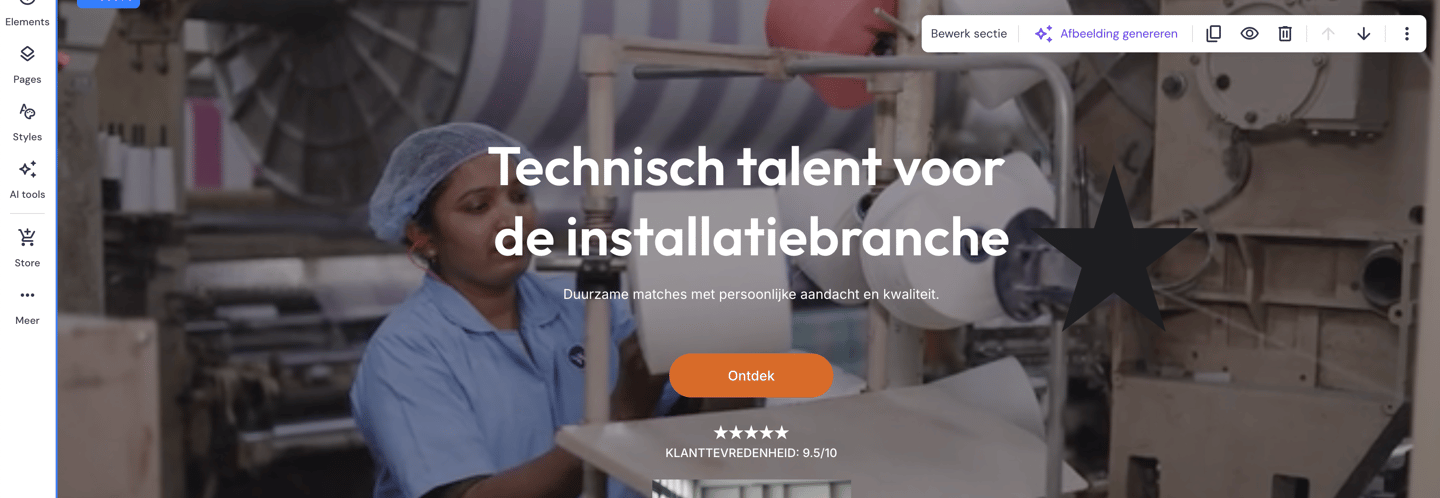Click Afbeelding genereren AI button
Viewport: 1440px width, 498px height.
pyautogui.click(x=1106, y=33)
